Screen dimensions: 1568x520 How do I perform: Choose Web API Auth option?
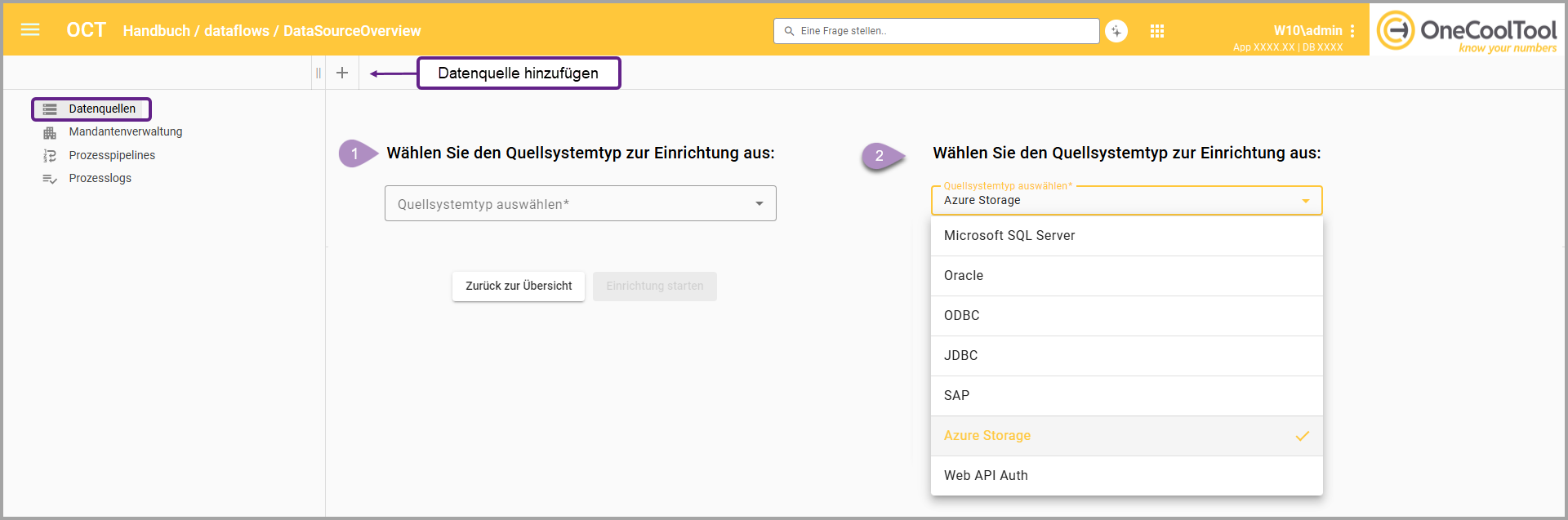click(x=1126, y=476)
